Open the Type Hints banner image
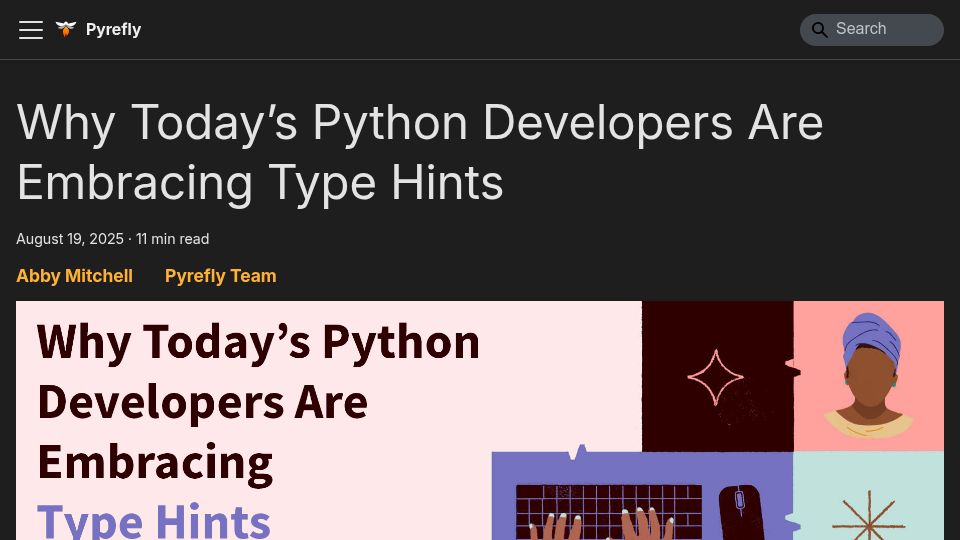Image resolution: width=960 pixels, height=540 pixels. click(x=480, y=421)
